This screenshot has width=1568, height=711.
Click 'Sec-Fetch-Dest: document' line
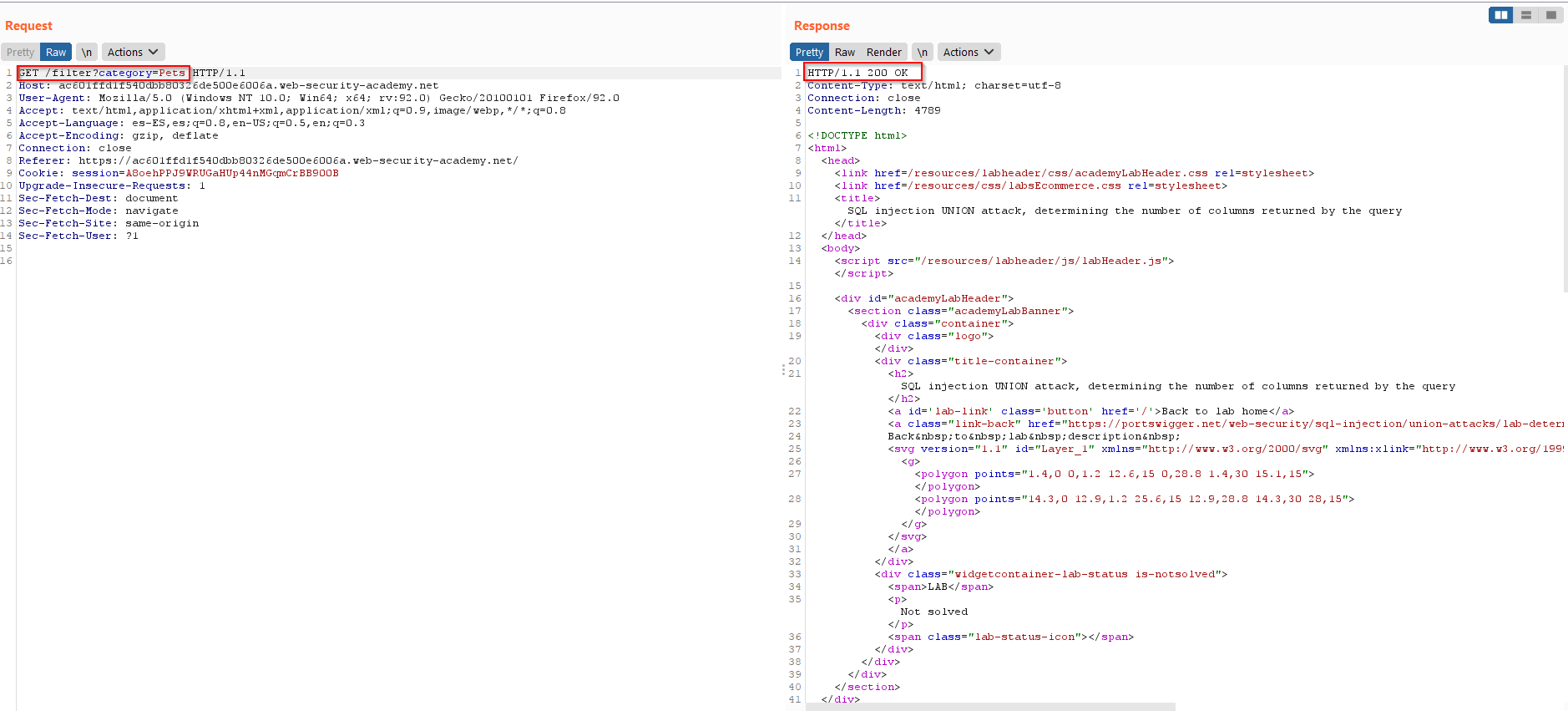click(99, 198)
